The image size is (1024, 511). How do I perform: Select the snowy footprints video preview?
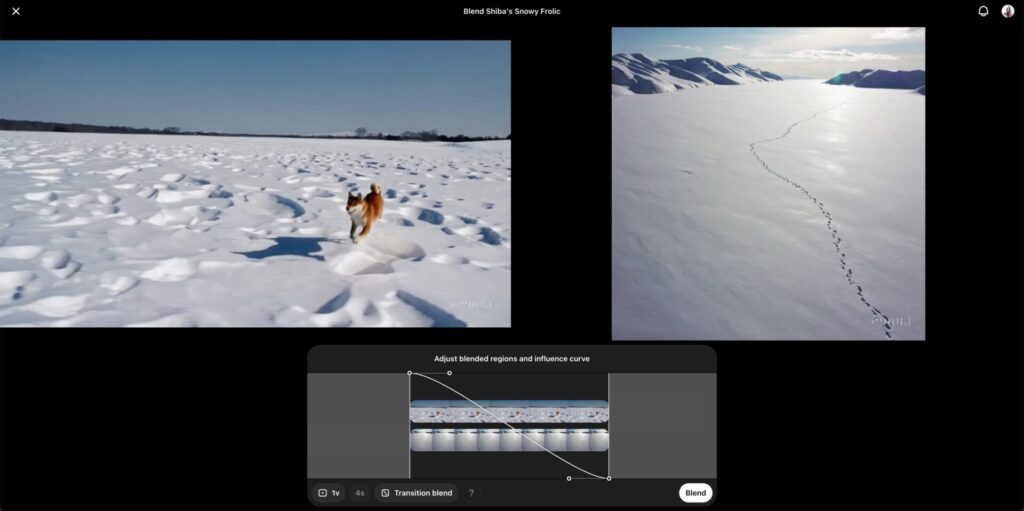point(768,183)
